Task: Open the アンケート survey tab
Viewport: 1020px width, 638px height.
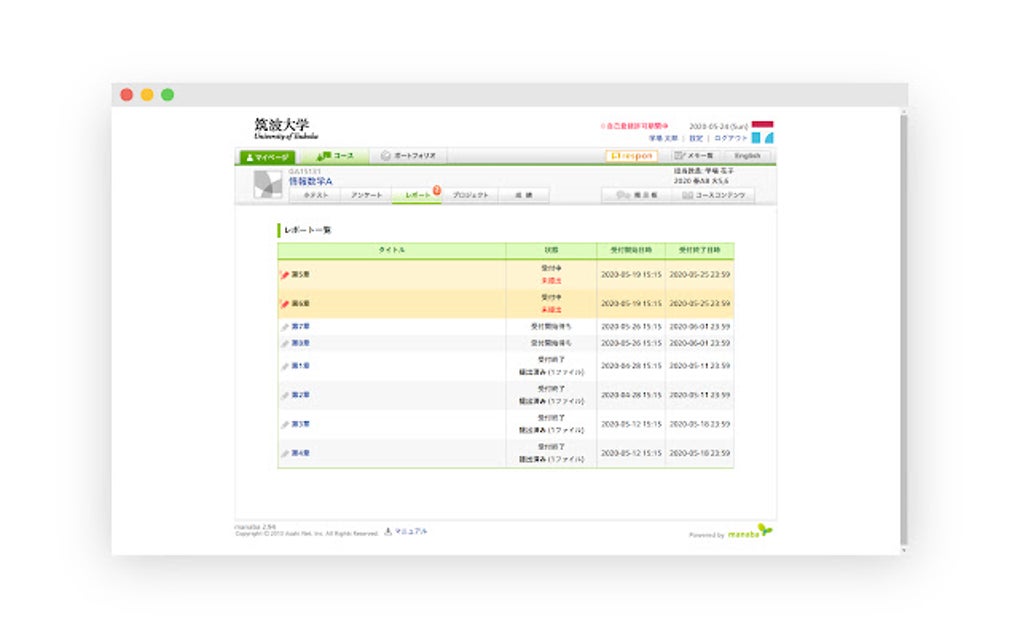Action: pyautogui.click(x=365, y=195)
